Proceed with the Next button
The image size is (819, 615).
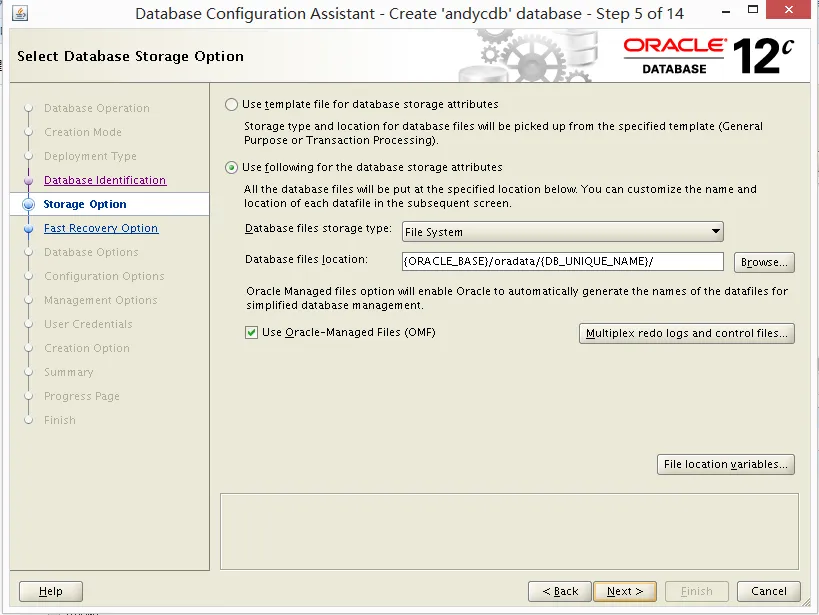click(625, 591)
